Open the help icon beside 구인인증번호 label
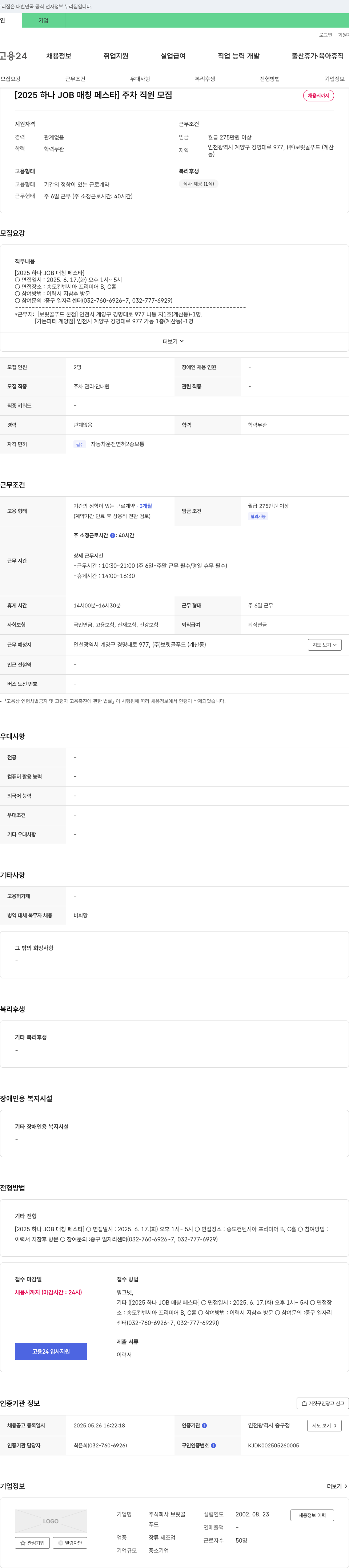 coord(213,1446)
